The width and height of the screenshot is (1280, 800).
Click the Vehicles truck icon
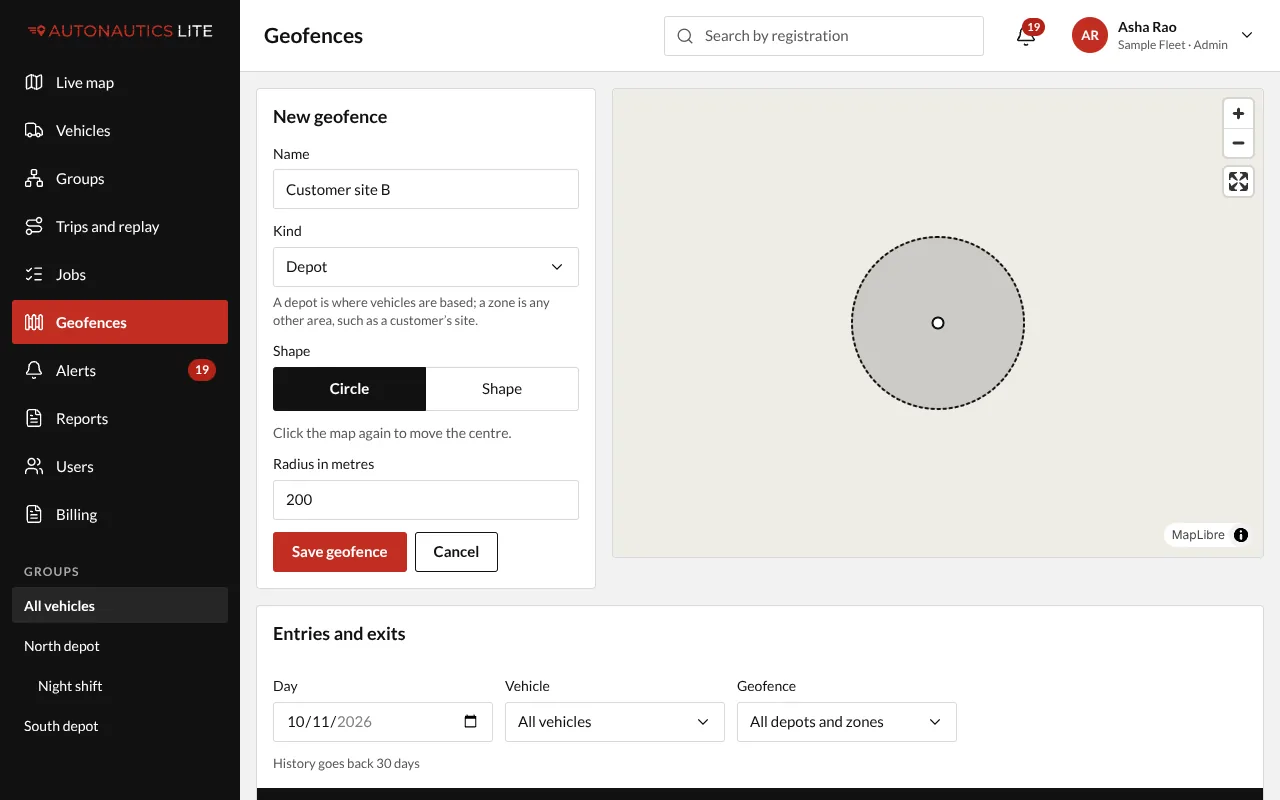point(34,130)
